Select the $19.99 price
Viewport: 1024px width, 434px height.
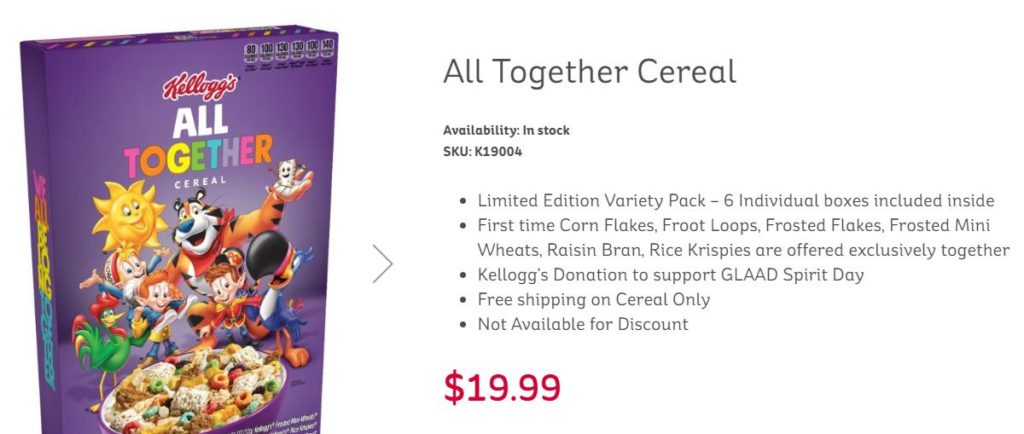[502, 388]
